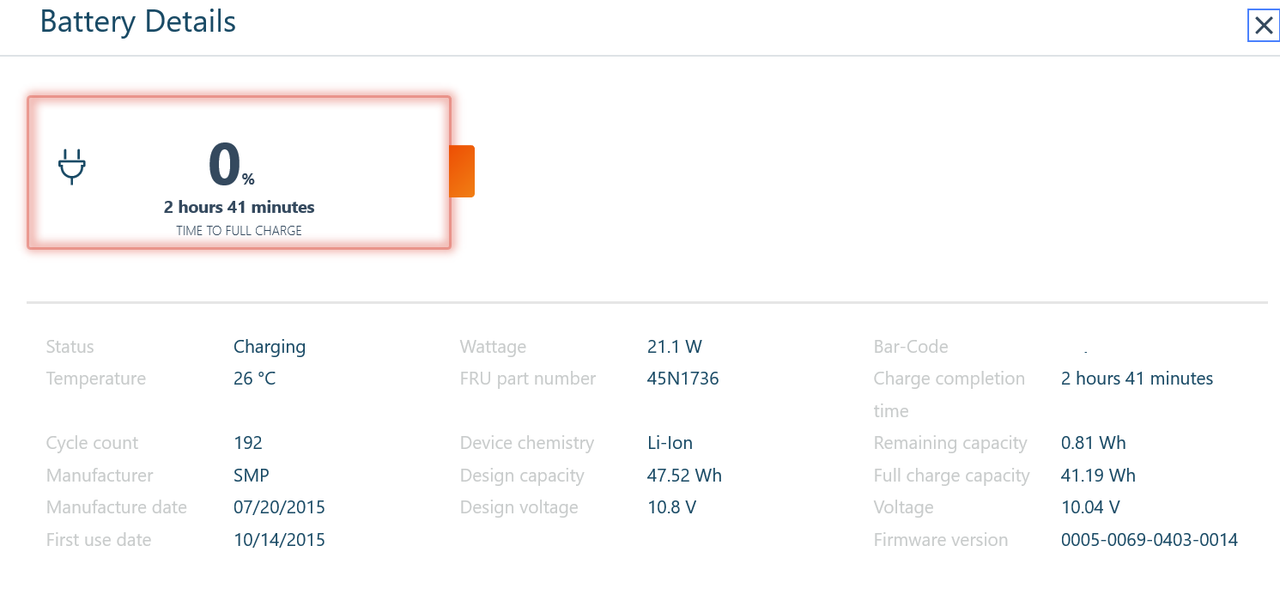
Task: Click the SMP manufacturer value
Action: click(x=251, y=475)
